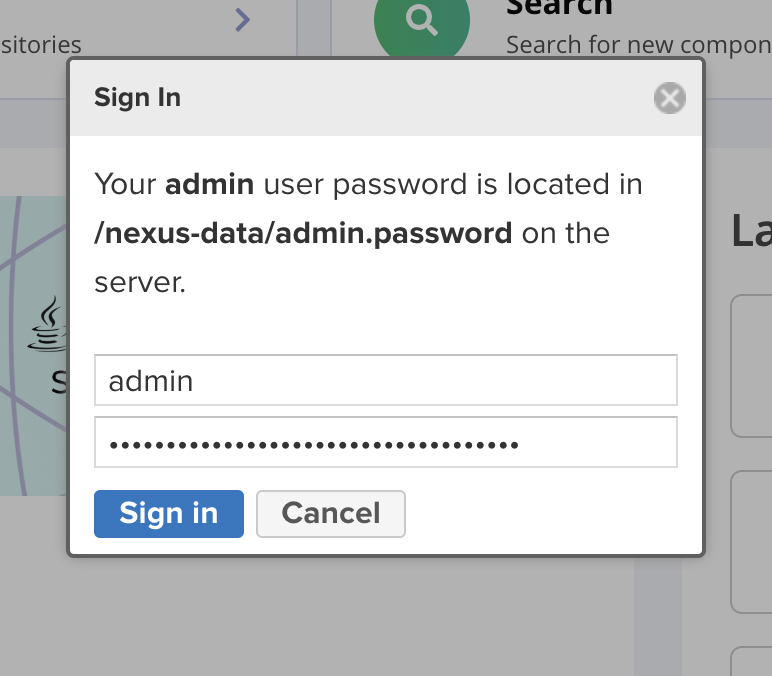The width and height of the screenshot is (772, 676).
Task: Click the bold admin word in message
Action: click(209, 184)
